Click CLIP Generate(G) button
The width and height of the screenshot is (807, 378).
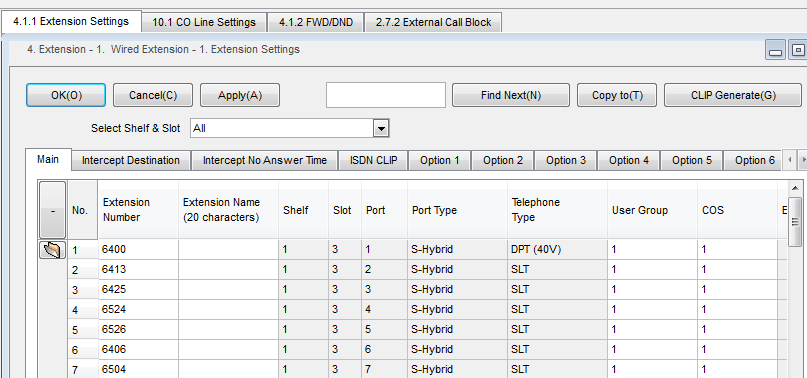[733, 95]
